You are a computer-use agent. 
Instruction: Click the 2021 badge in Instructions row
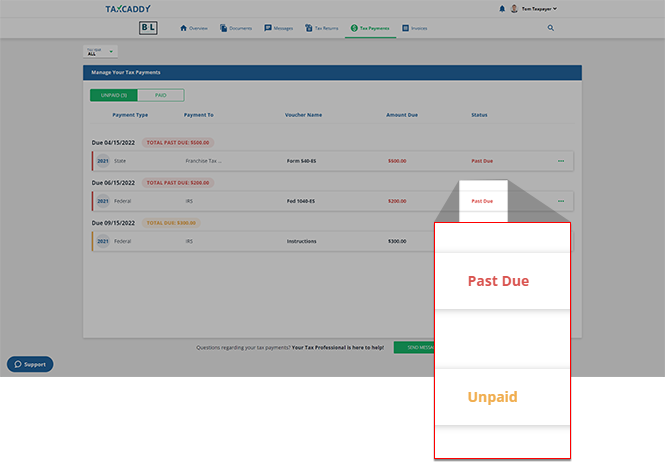(x=103, y=241)
